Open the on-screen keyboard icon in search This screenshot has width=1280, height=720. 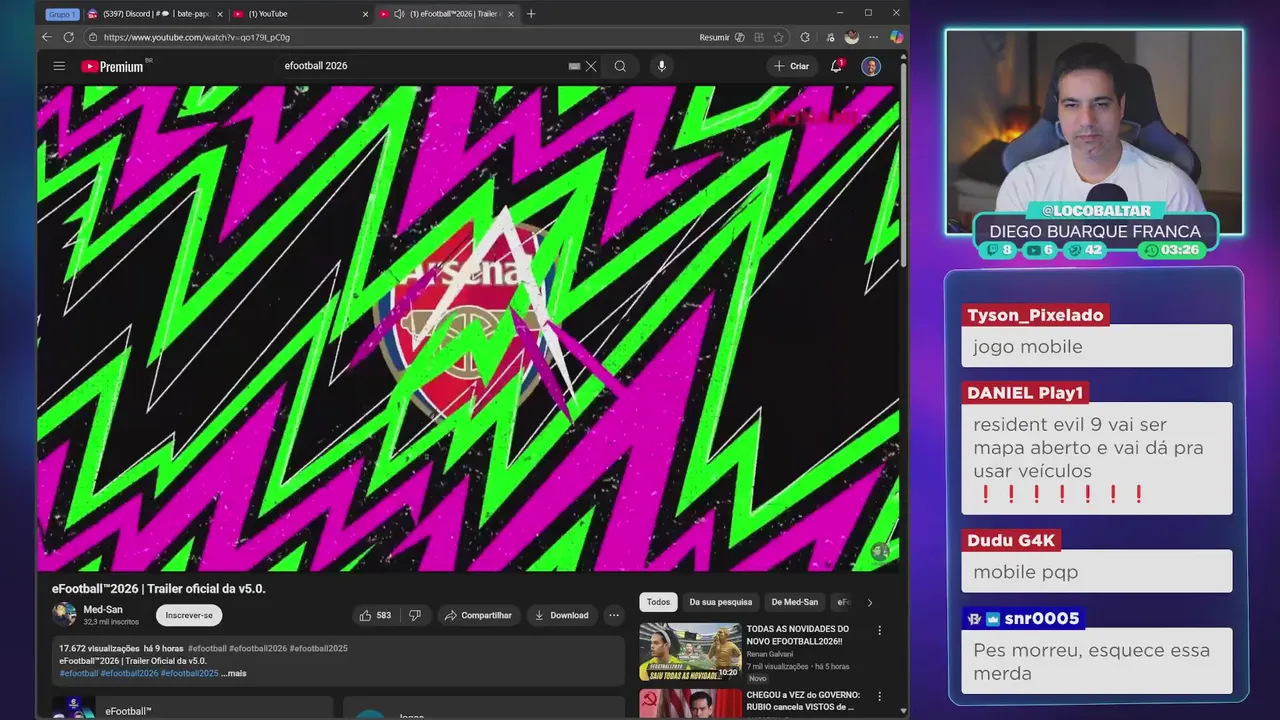point(574,66)
